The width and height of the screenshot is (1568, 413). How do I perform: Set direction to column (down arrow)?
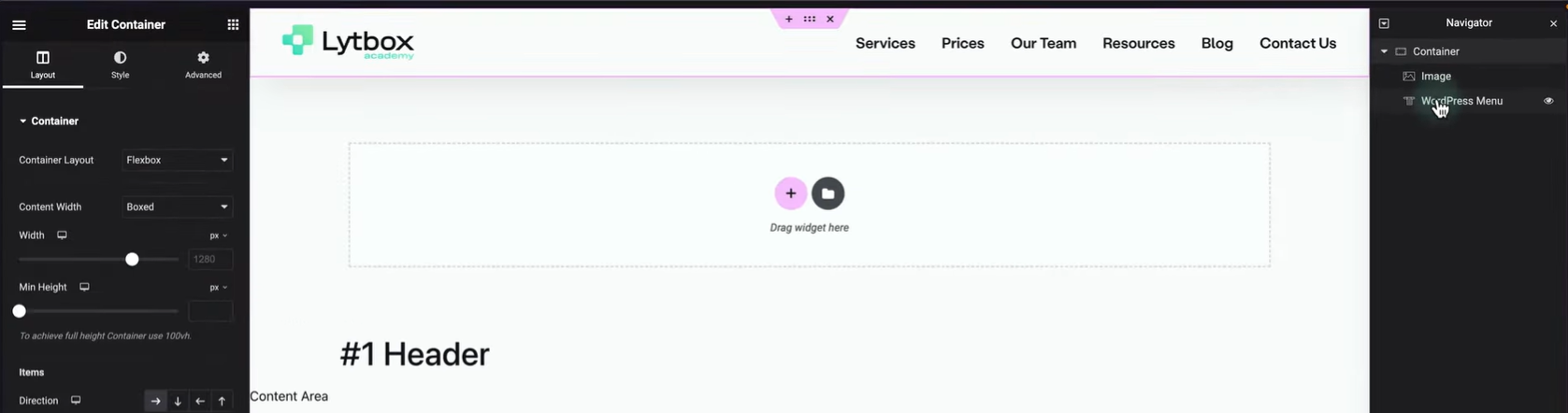tap(178, 401)
